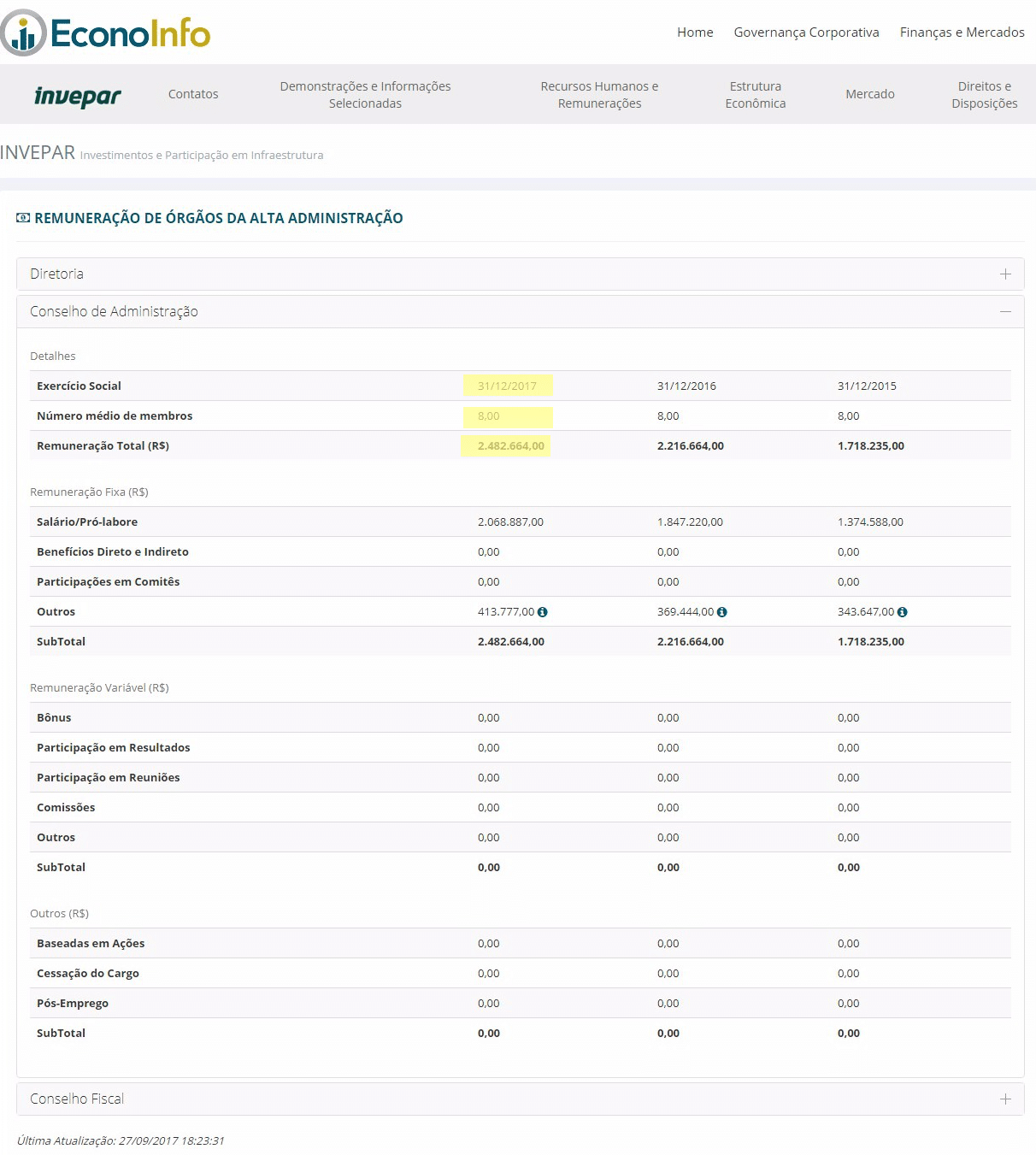
Task: Expand the Diretoria section plus icon
Action: click(1005, 274)
